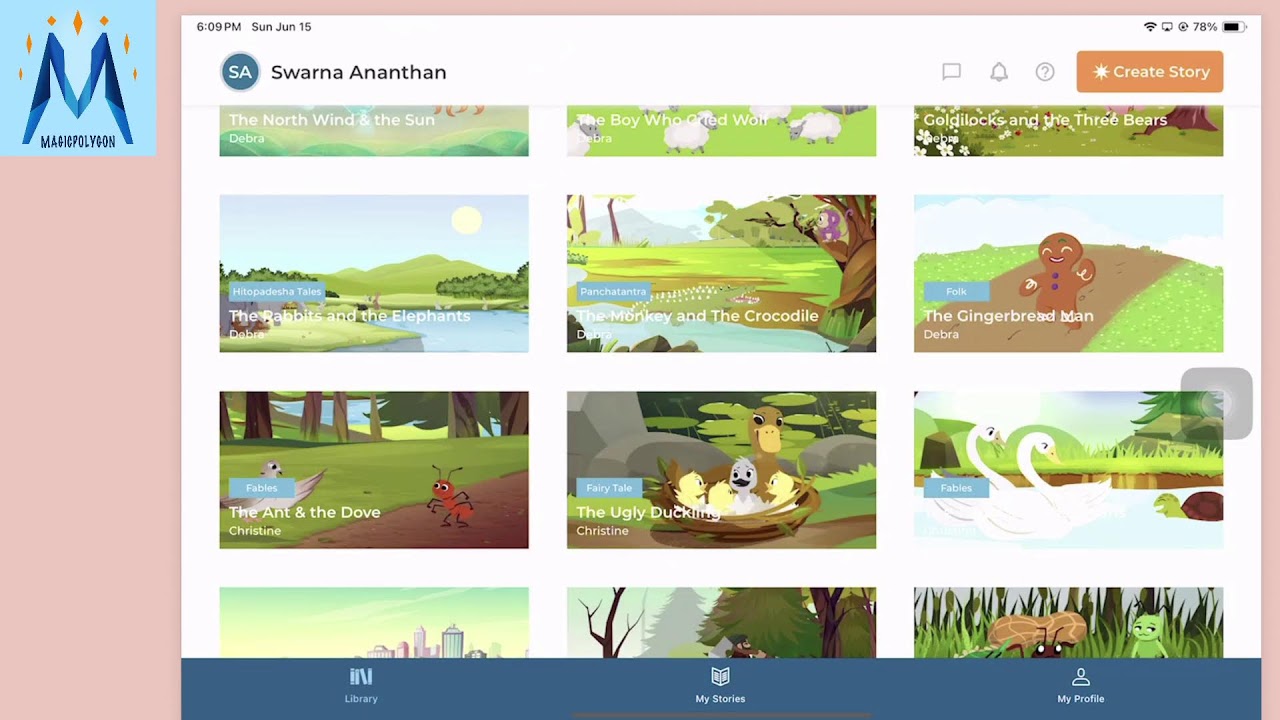The width and height of the screenshot is (1280, 720).
Task: Open The Gingerbread Man story
Action: pos(1068,274)
